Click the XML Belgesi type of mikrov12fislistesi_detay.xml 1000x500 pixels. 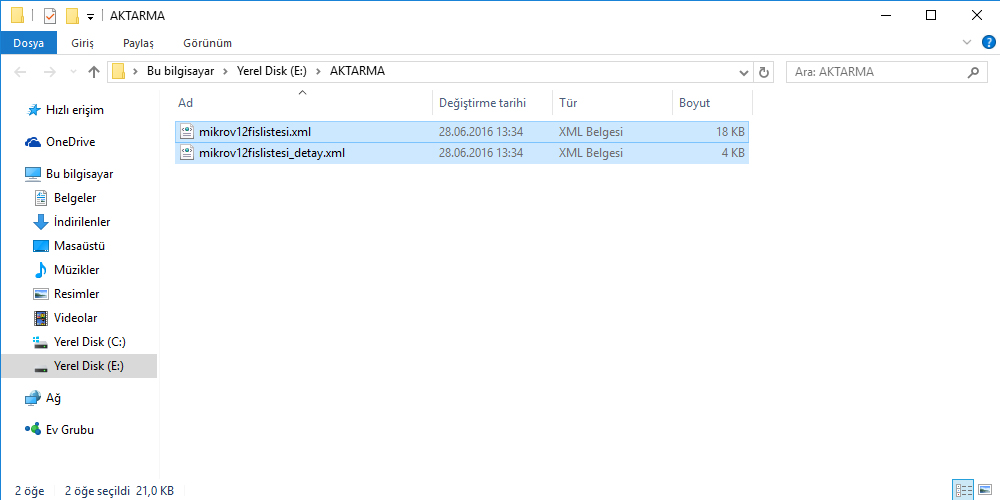(x=591, y=153)
